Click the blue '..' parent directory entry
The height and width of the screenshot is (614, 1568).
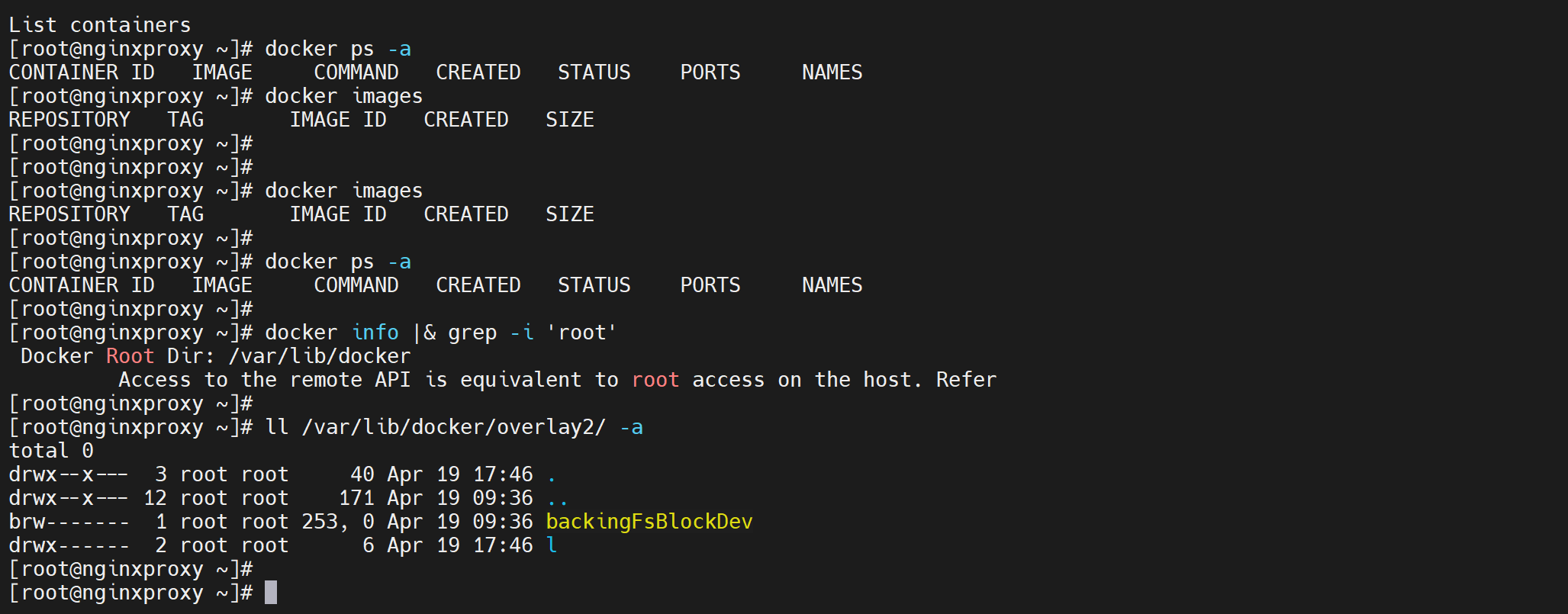click(x=558, y=498)
